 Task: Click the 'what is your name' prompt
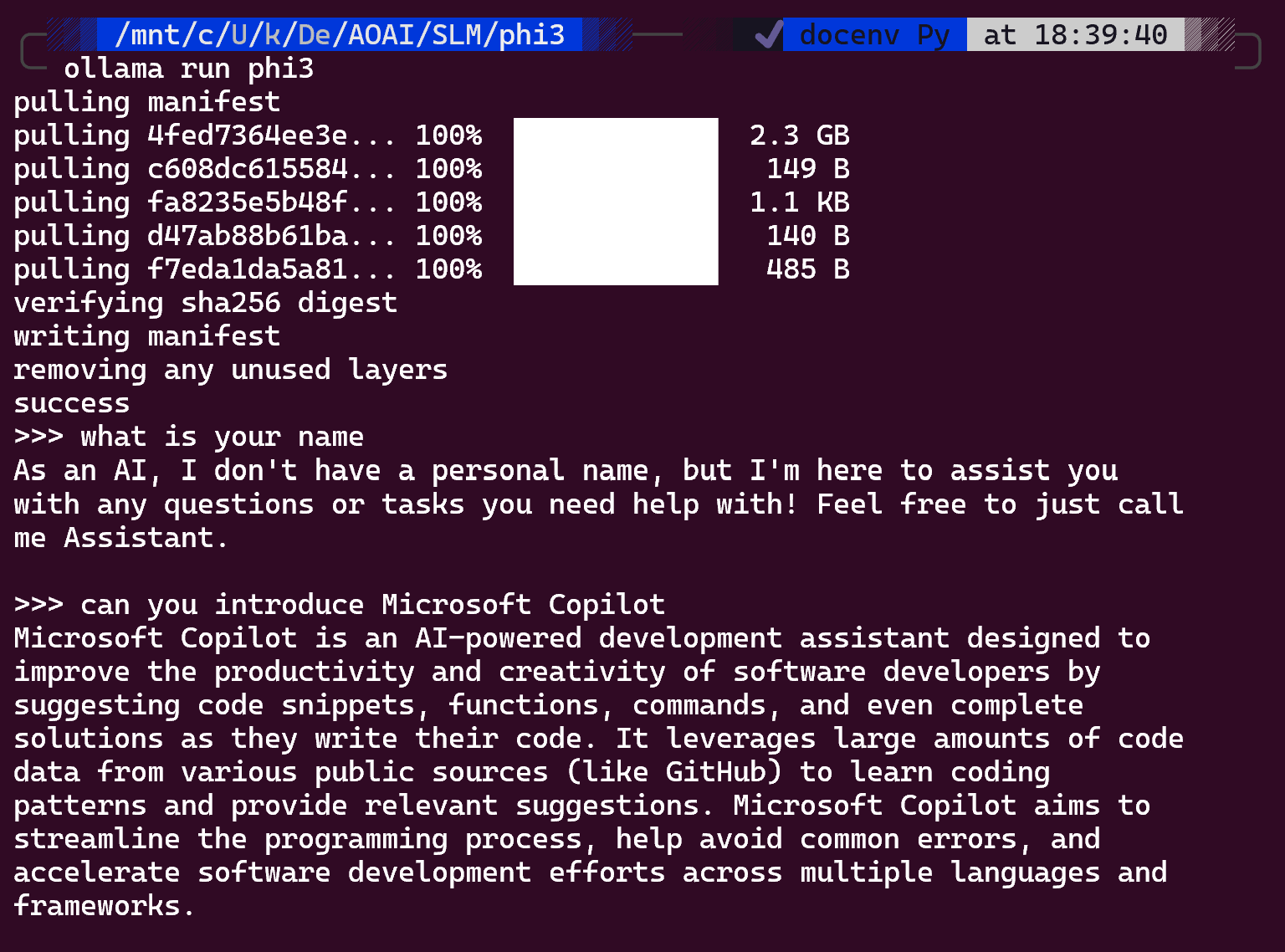223,438
